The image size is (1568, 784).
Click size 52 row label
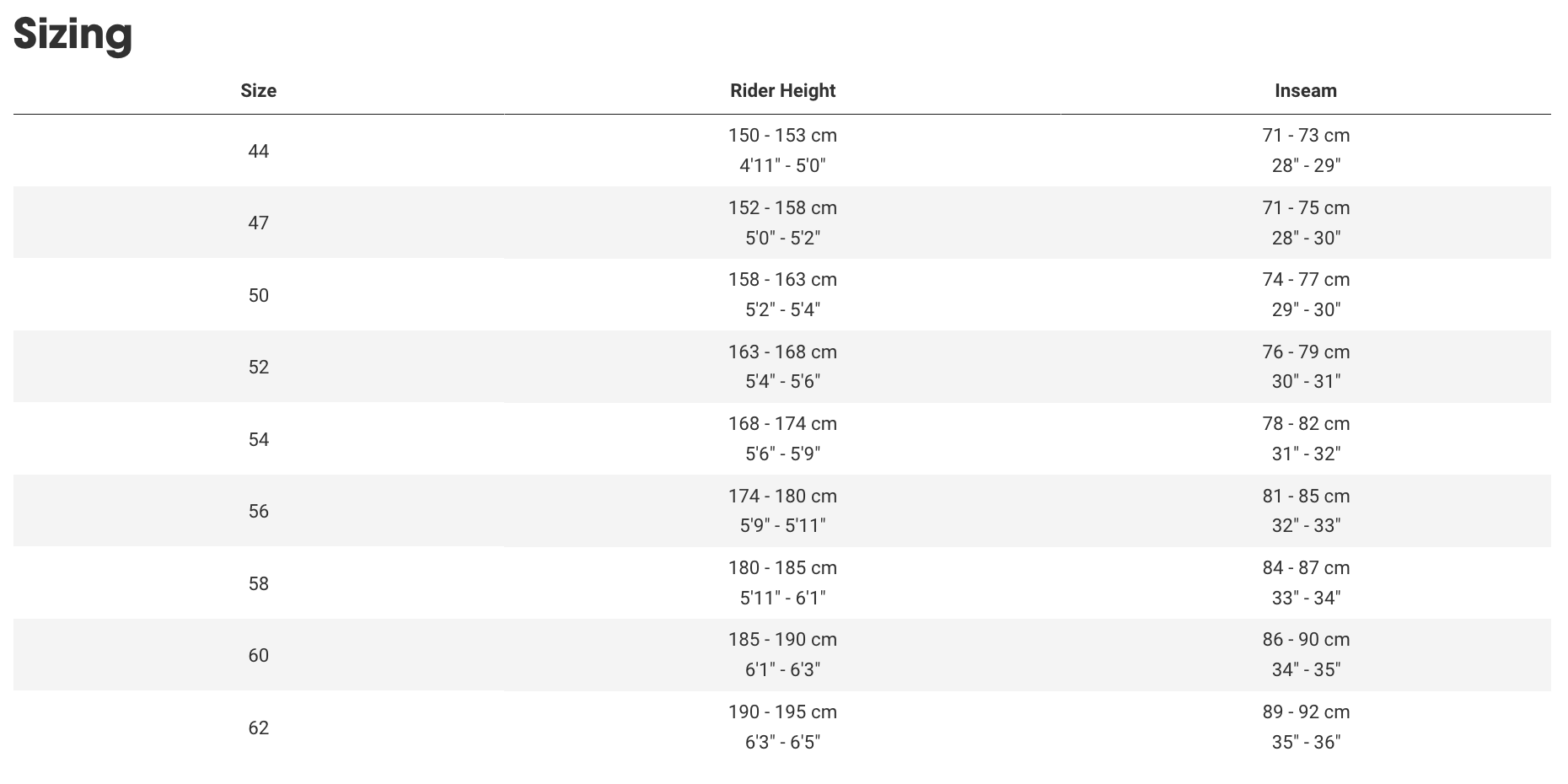pyautogui.click(x=258, y=367)
